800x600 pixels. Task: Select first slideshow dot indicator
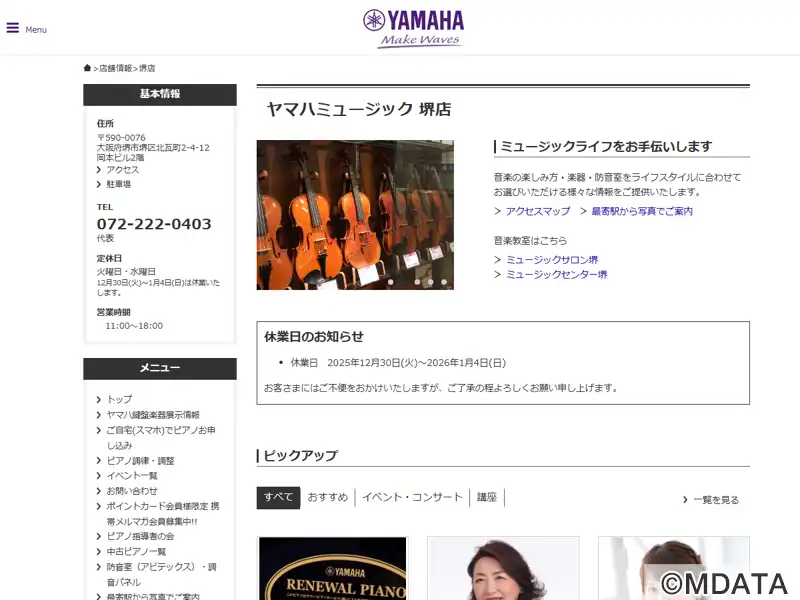(390, 282)
